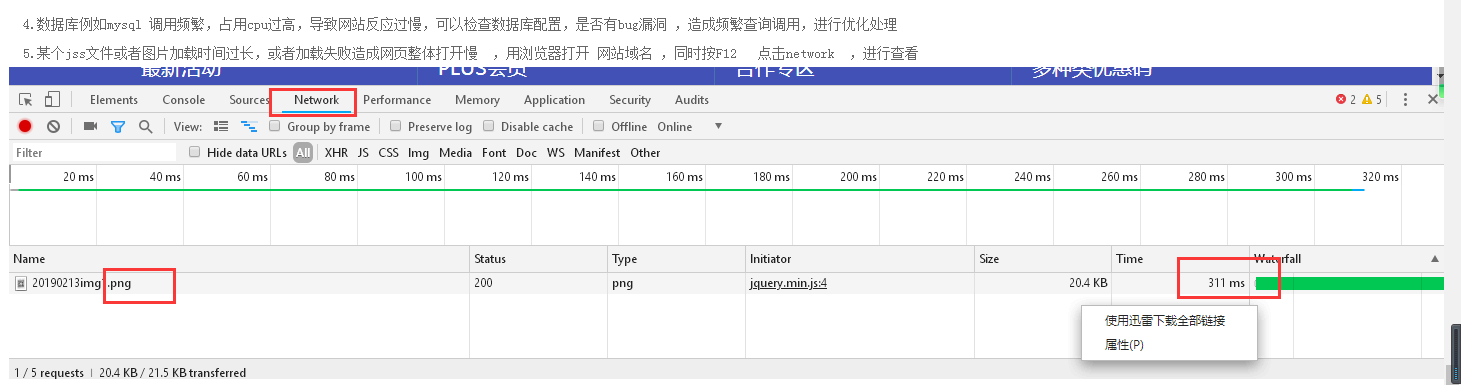Screen dimensions: 1461x385
Task: Open the Memory tab
Action: pyautogui.click(x=477, y=100)
